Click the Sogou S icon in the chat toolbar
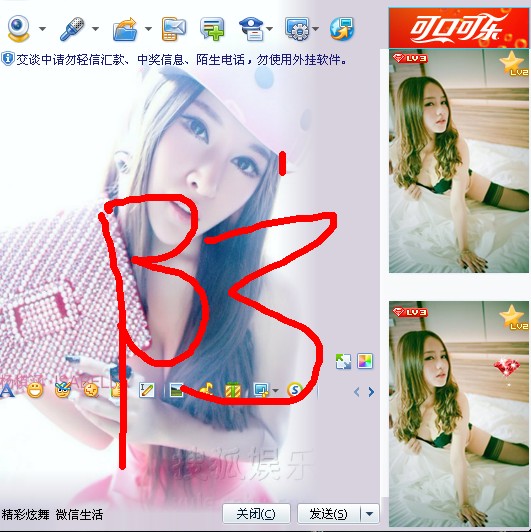This screenshot has width=531, height=532. click(295, 390)
